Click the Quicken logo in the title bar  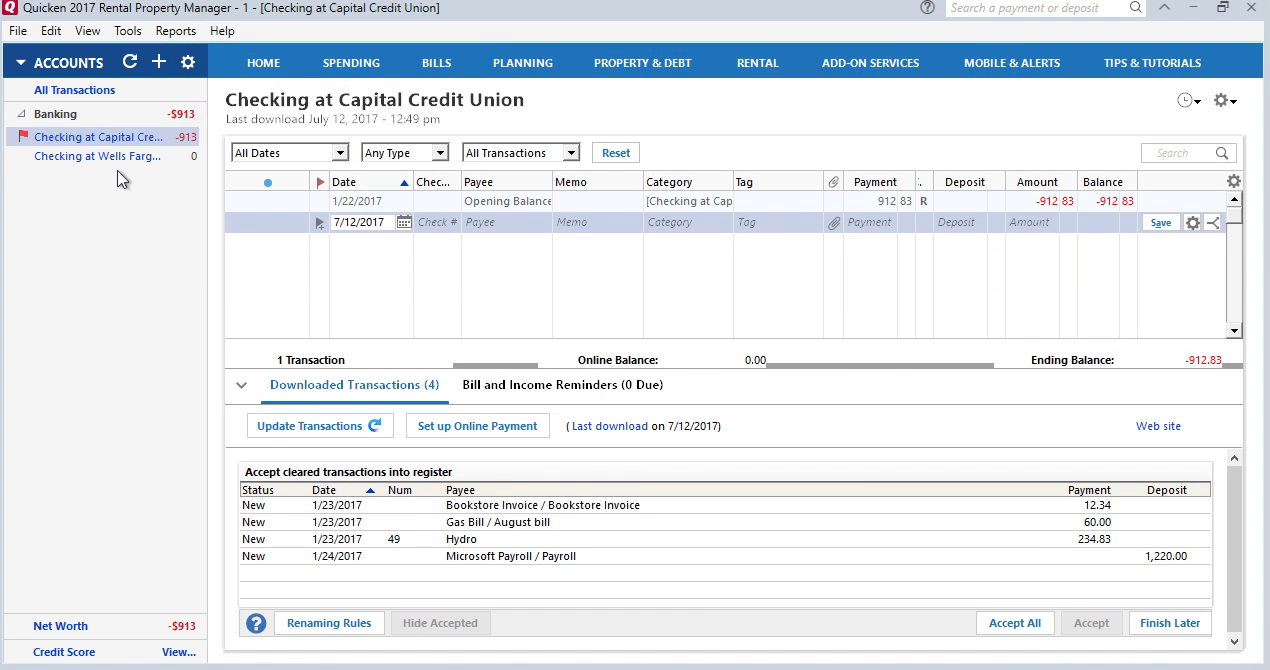click(x=9, y=8)
